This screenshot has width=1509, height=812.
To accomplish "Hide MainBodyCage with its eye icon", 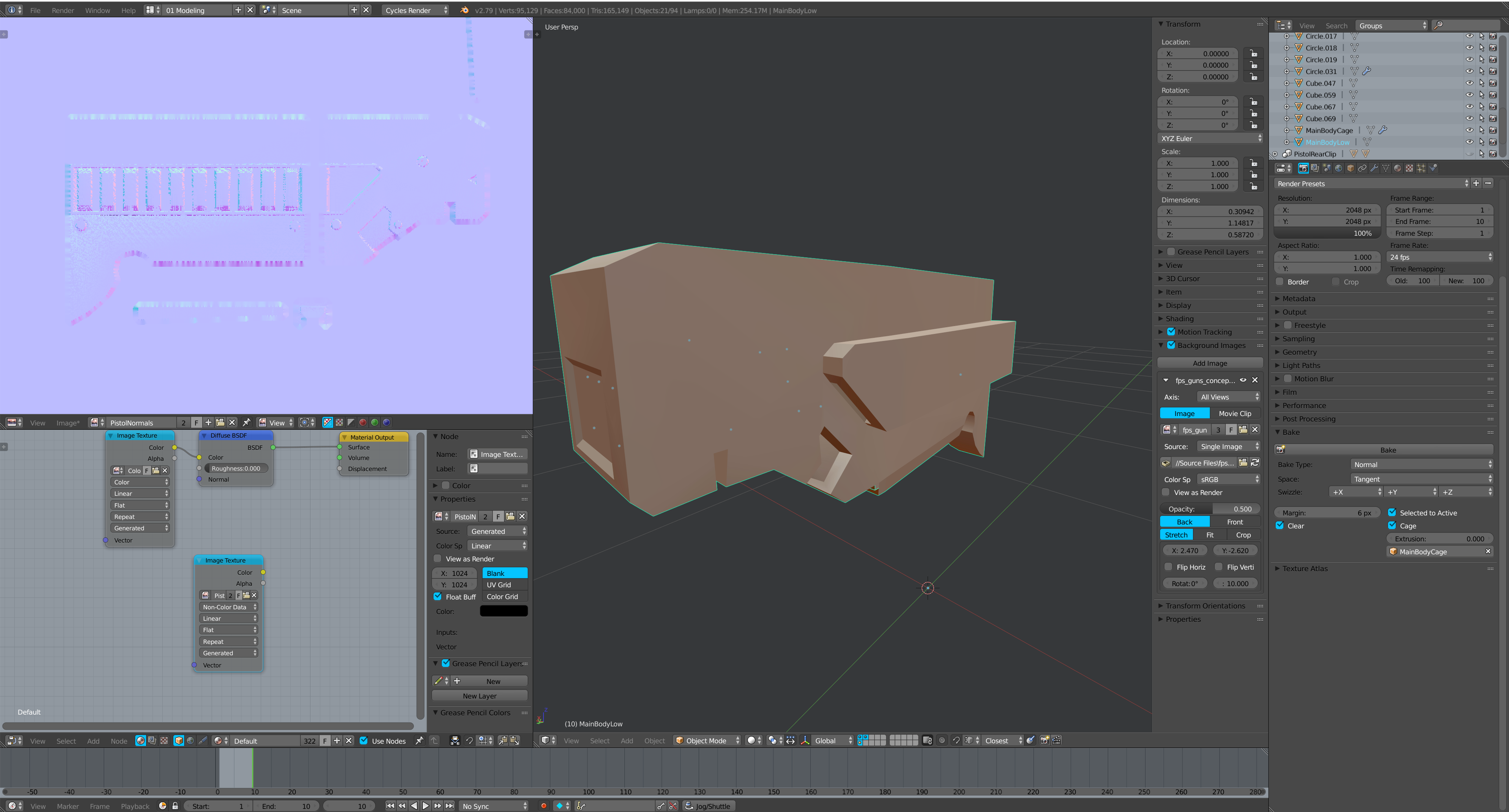I will coord(1469,130).
